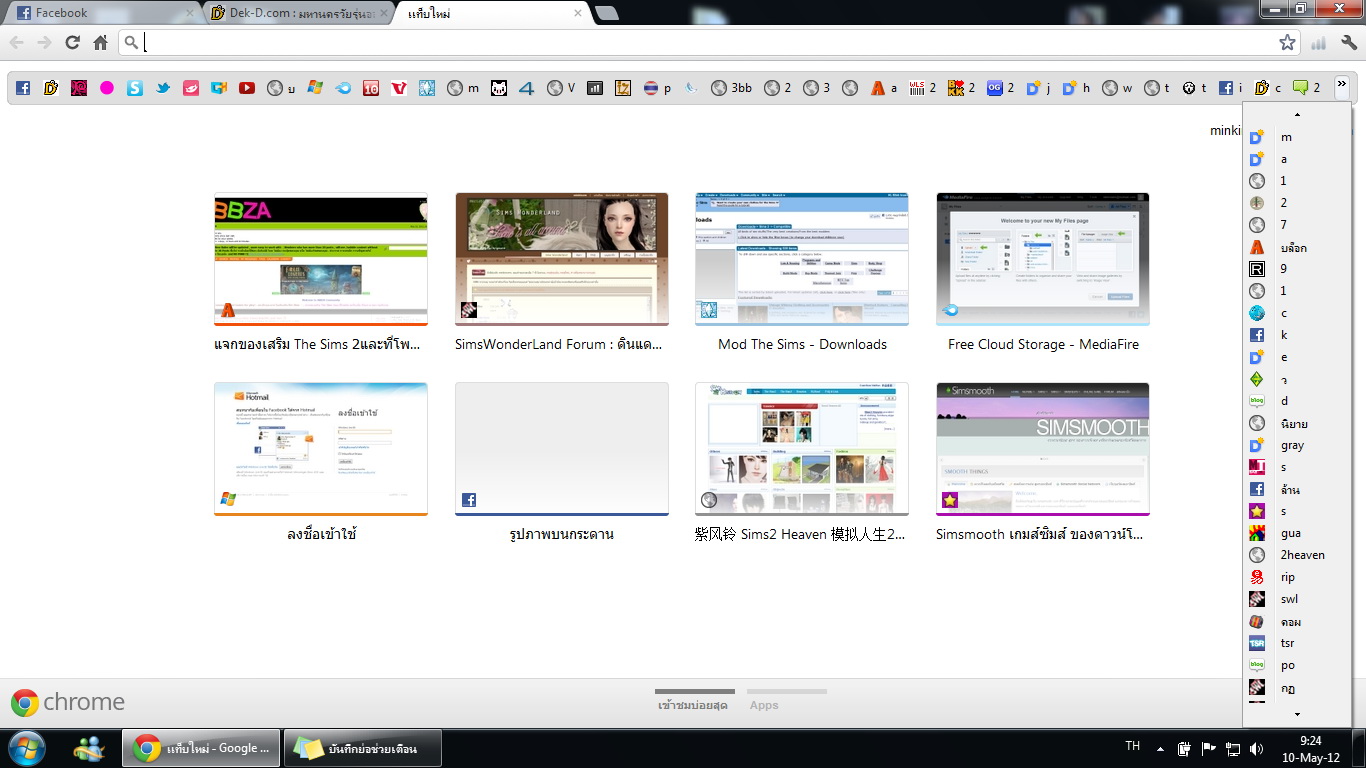The image size is (1366, 768).
Task: Choose the ล้าน bookmark in overflow list
Action: click(x=1296, y=489)
